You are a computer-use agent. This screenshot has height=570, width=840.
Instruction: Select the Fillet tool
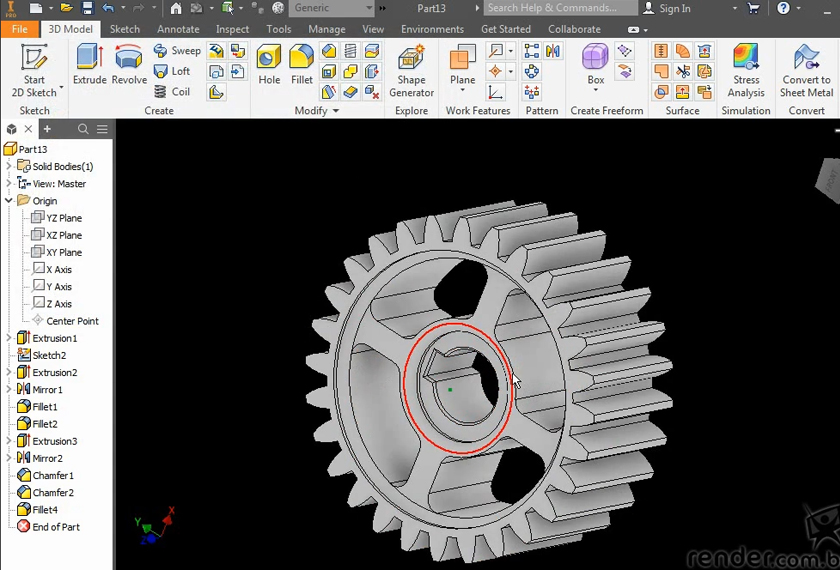coord(302,65)
